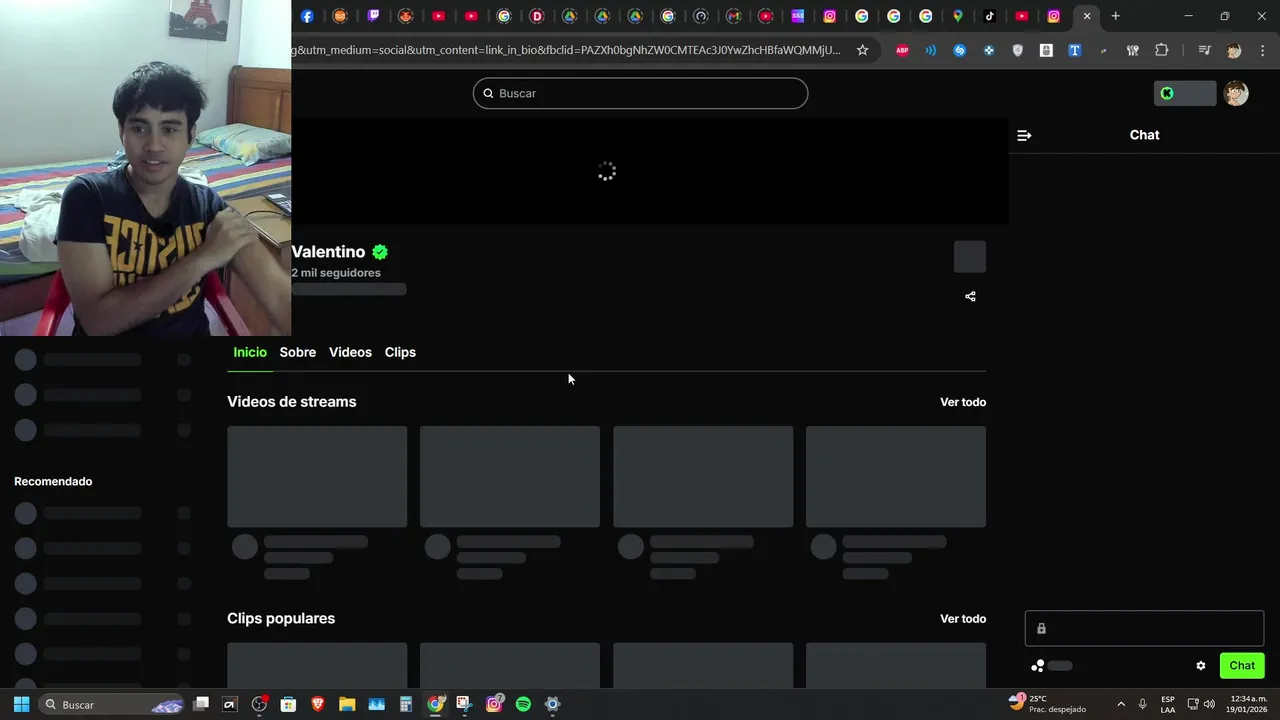Open the volume control in system tray

[1209, 704]
